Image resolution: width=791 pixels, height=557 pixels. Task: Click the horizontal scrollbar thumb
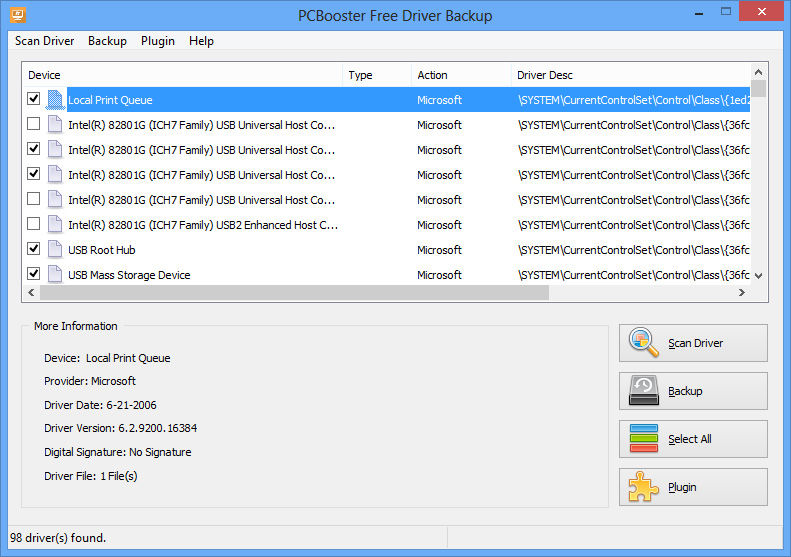click(294, 292)
